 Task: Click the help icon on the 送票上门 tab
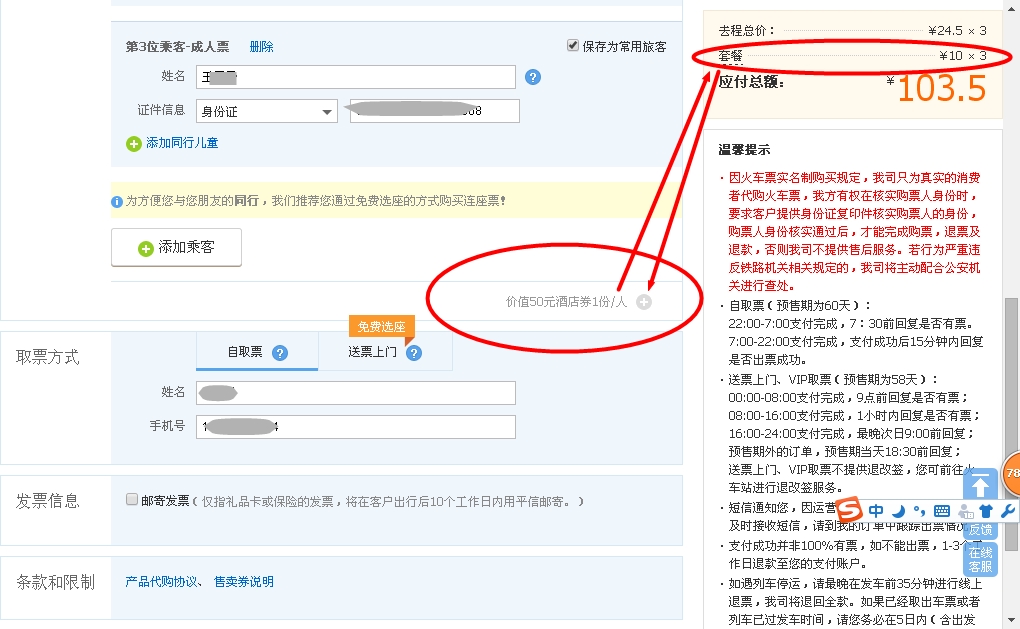coord(414,353)
